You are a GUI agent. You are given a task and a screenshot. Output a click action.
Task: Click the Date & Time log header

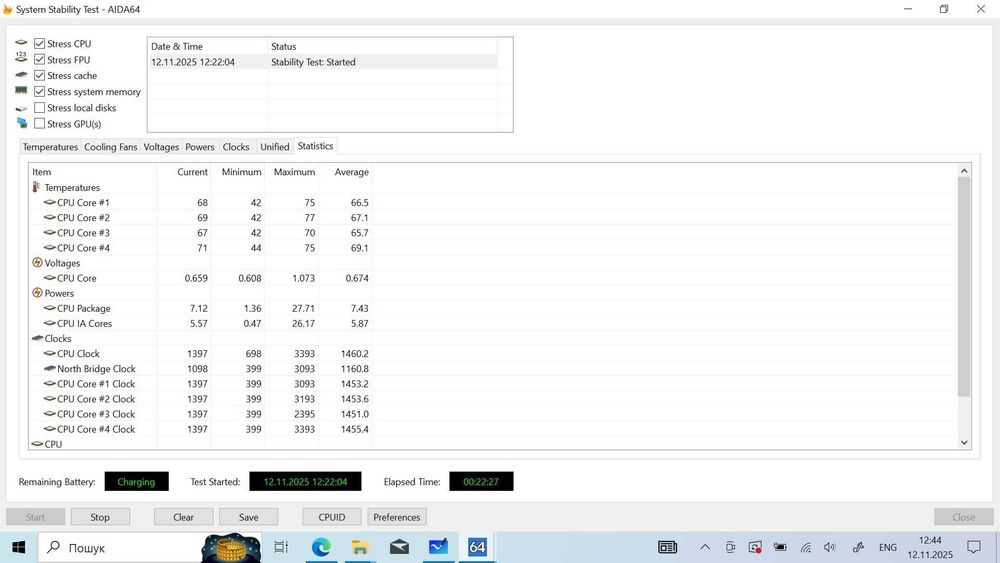tap(208, 47)
